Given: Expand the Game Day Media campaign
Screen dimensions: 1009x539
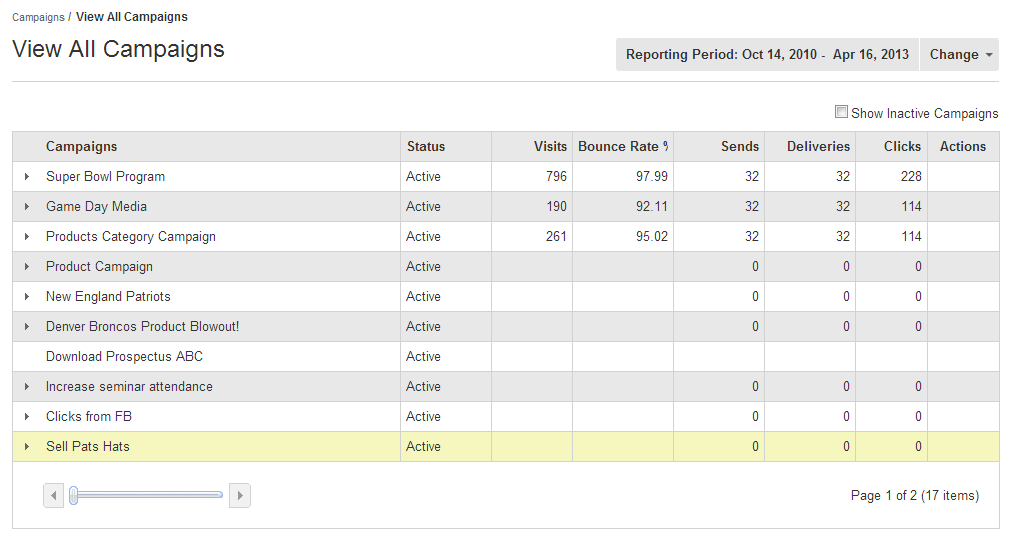Looking at the screenshot, I should point(27,206).
